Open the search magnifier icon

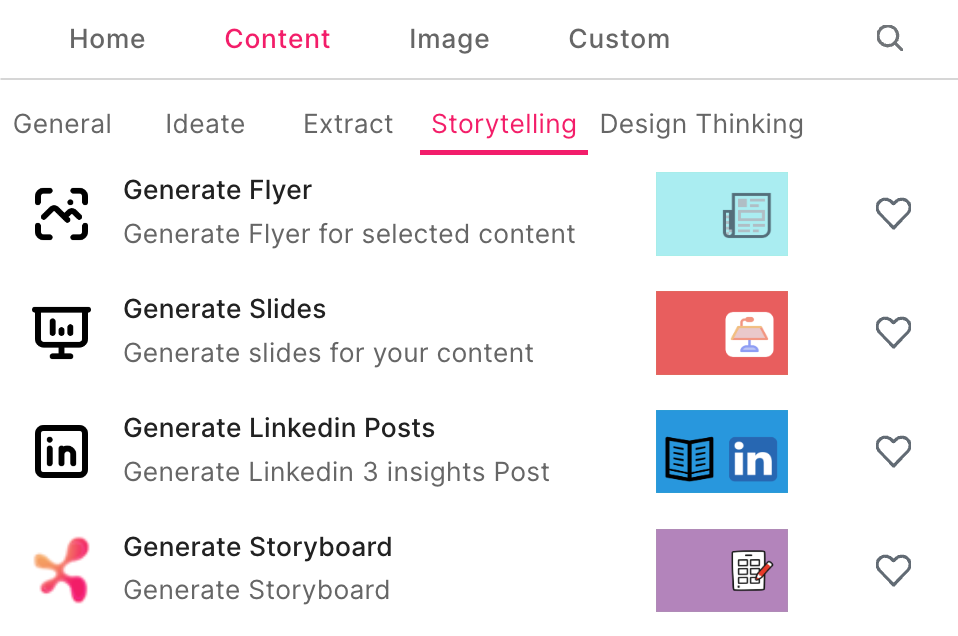point(890,38)
